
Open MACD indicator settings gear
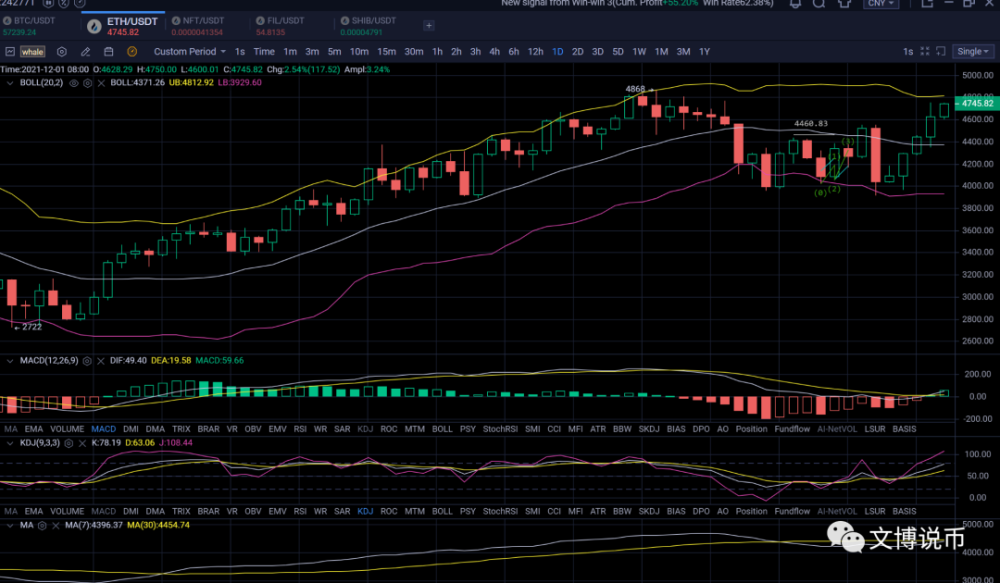pyautogui.click(x=87, y=361)
